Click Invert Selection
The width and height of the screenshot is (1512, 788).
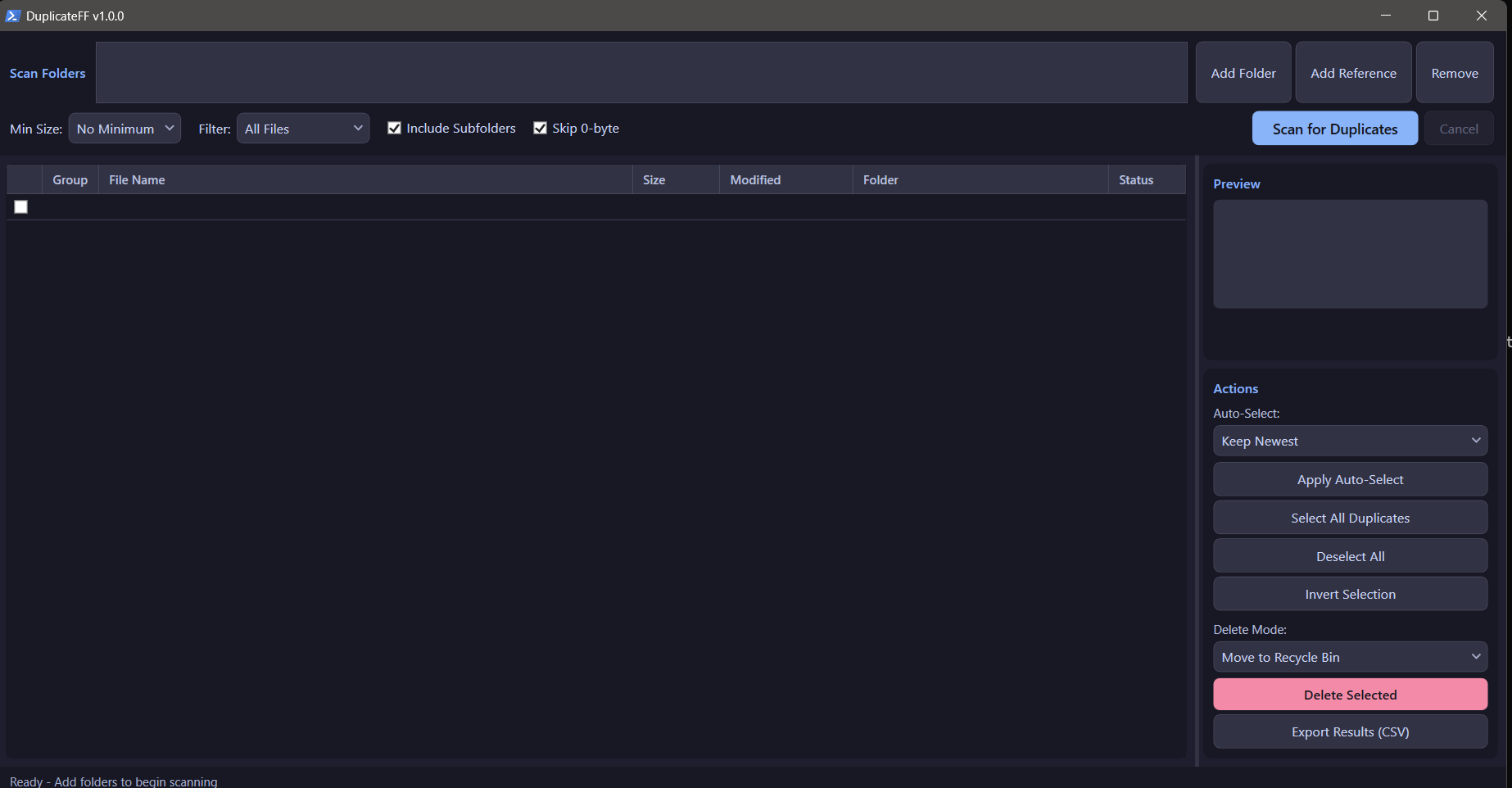1350,593
